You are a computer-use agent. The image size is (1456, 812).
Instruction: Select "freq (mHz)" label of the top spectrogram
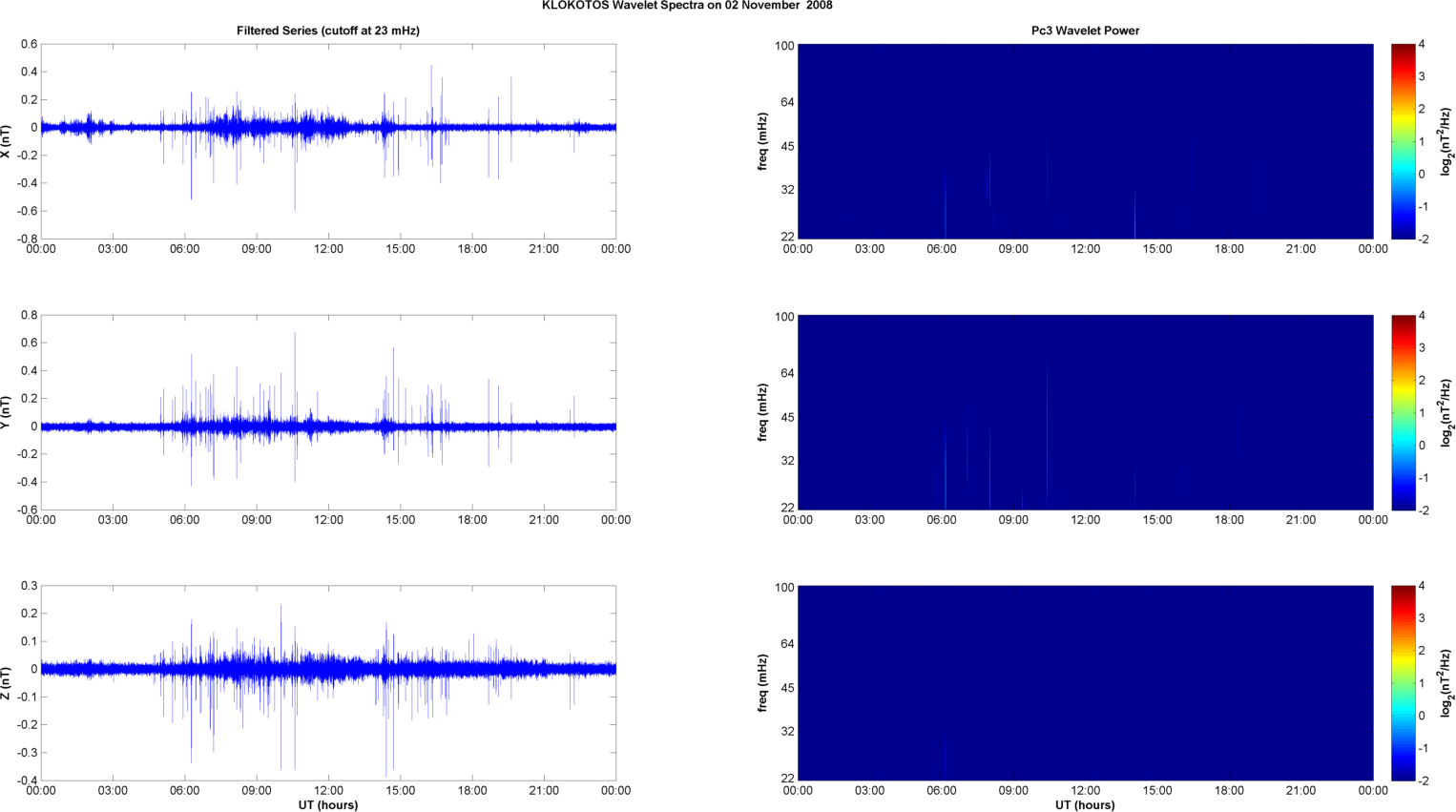click(762, 141)
